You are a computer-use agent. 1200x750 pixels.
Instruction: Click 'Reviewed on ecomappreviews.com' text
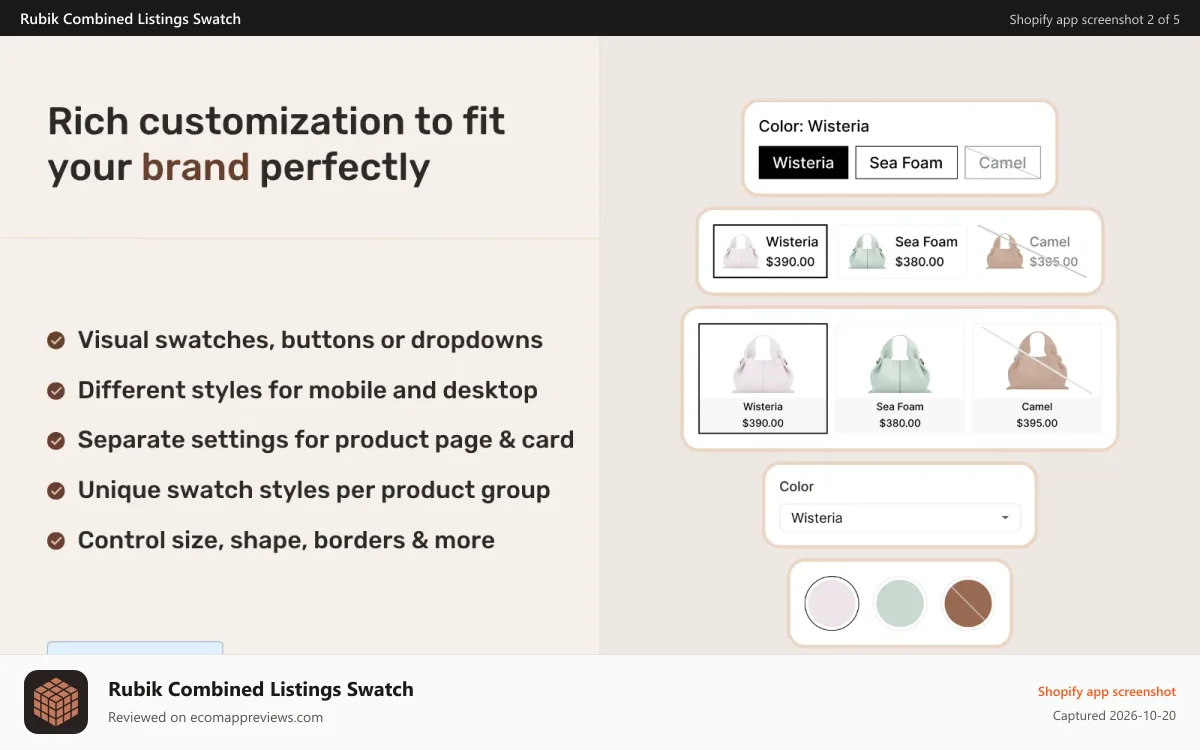coord(215,717)
